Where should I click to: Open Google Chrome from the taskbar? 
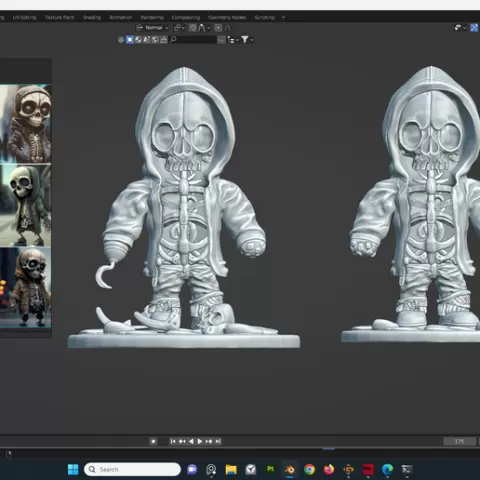click(x=309, y=469)
